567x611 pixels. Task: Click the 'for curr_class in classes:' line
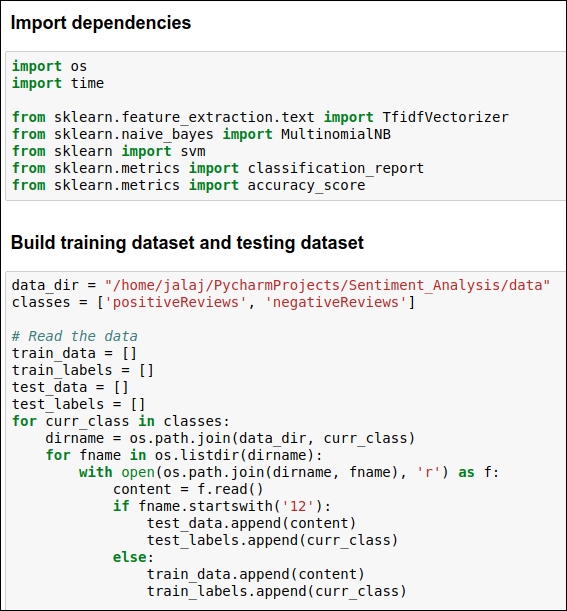[121, 421]
